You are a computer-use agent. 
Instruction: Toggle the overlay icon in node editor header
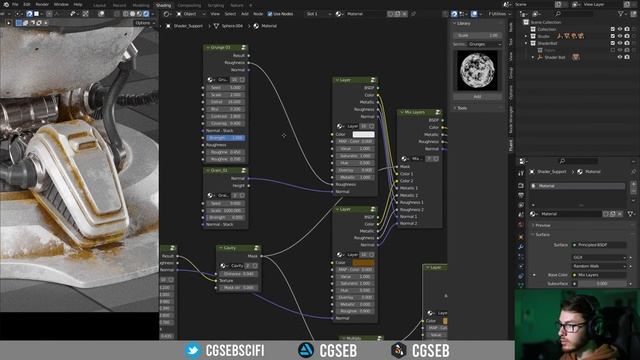coord(474,14)
